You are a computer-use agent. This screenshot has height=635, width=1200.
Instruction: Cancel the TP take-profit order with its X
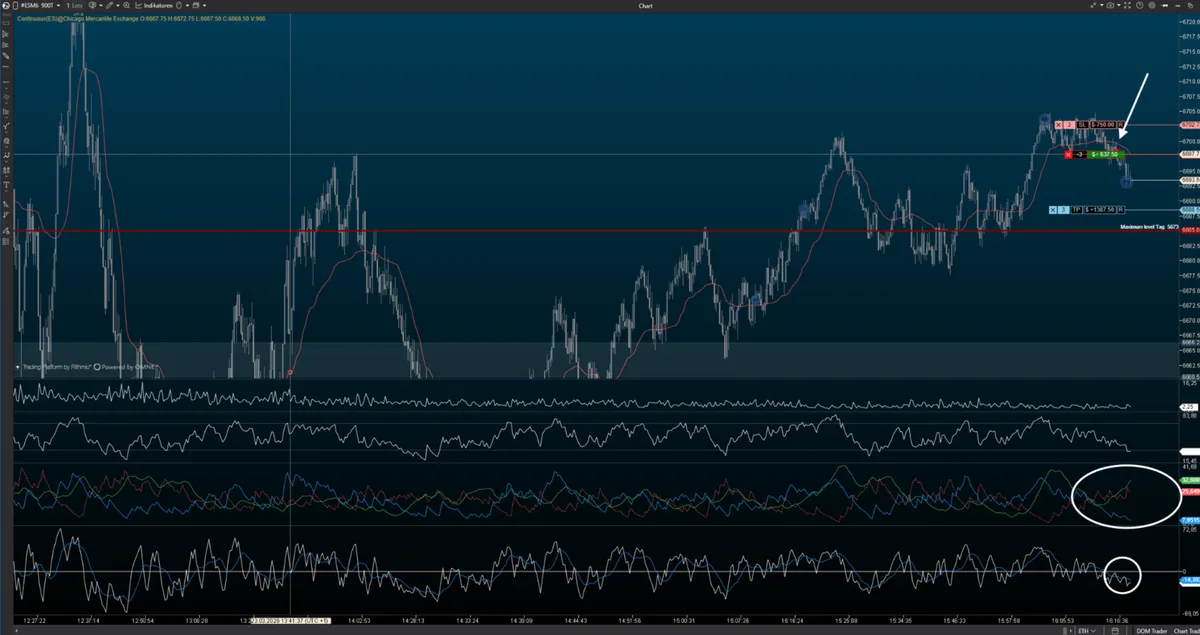tap(1053, 210)
